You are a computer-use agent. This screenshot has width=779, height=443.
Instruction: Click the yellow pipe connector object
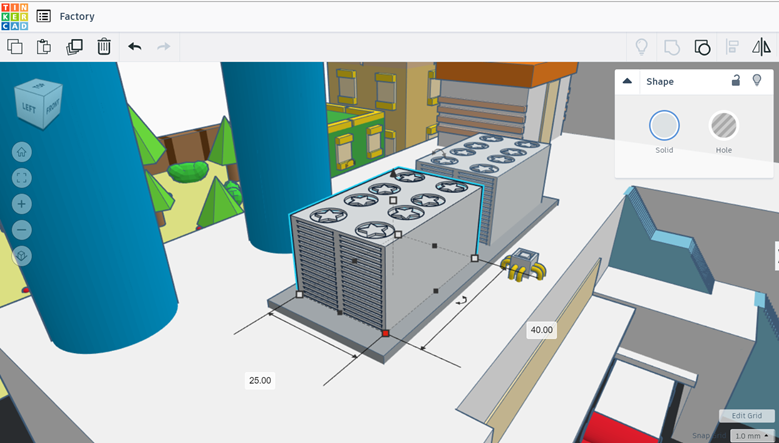click(524, 265)
